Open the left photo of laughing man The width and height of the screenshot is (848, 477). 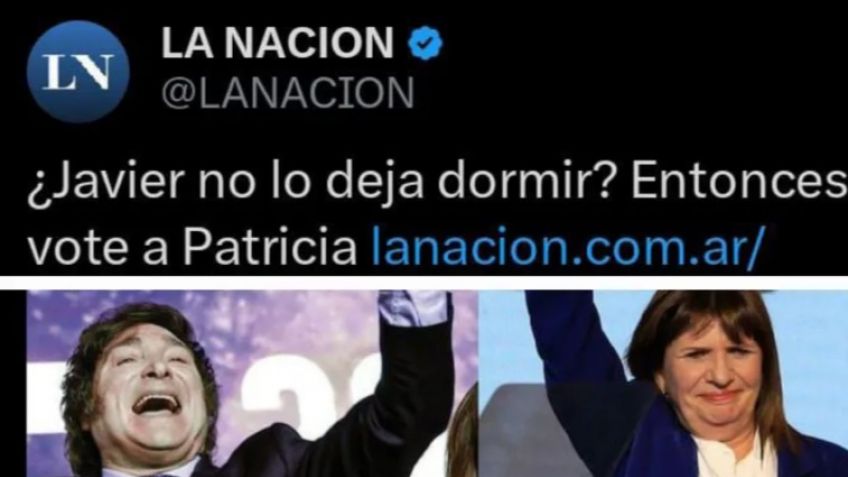[x=251, y=383]
